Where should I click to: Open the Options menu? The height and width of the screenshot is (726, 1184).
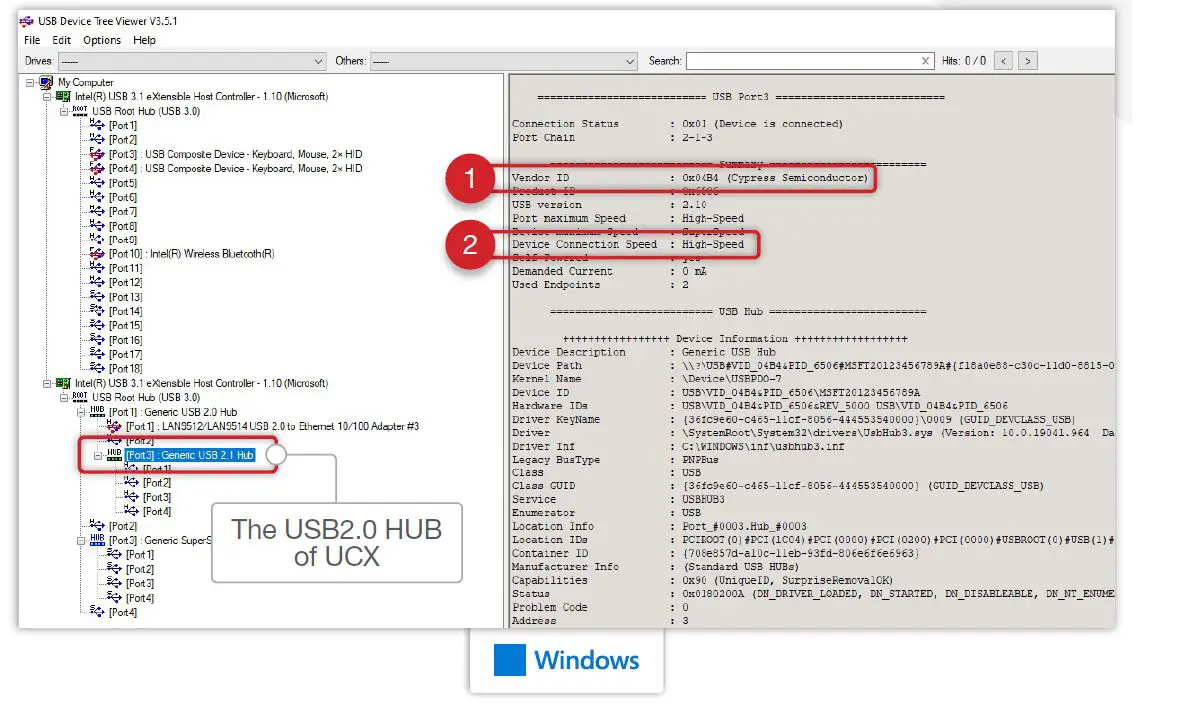point(102,40)
